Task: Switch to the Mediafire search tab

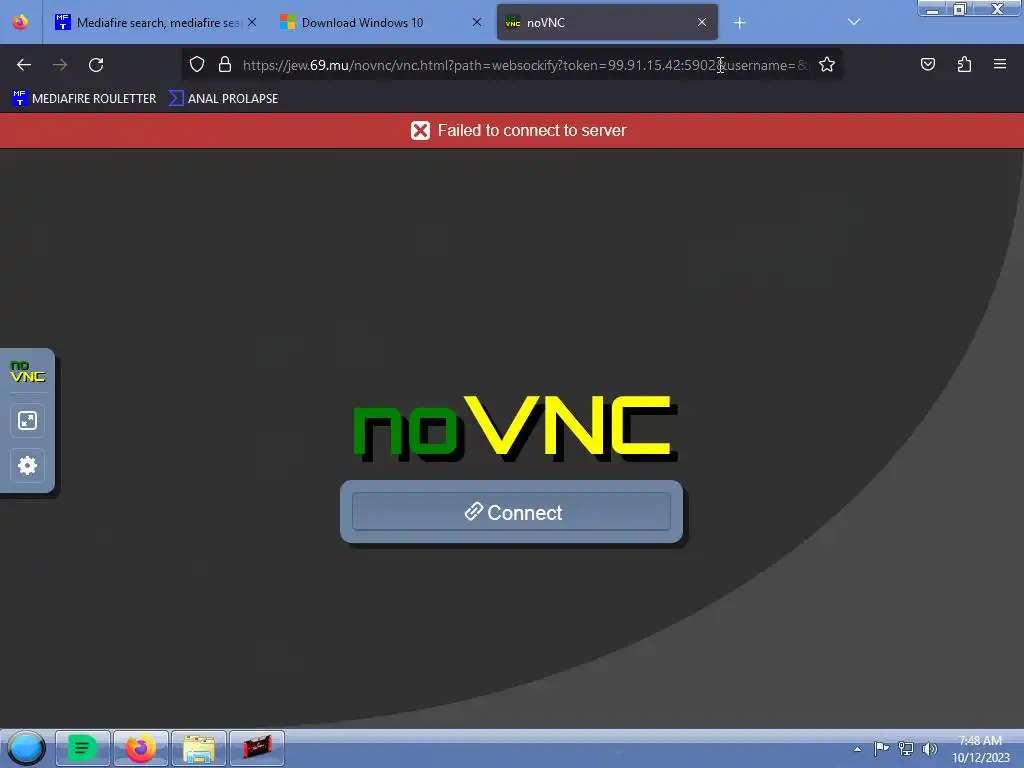Action: [157, 22]
